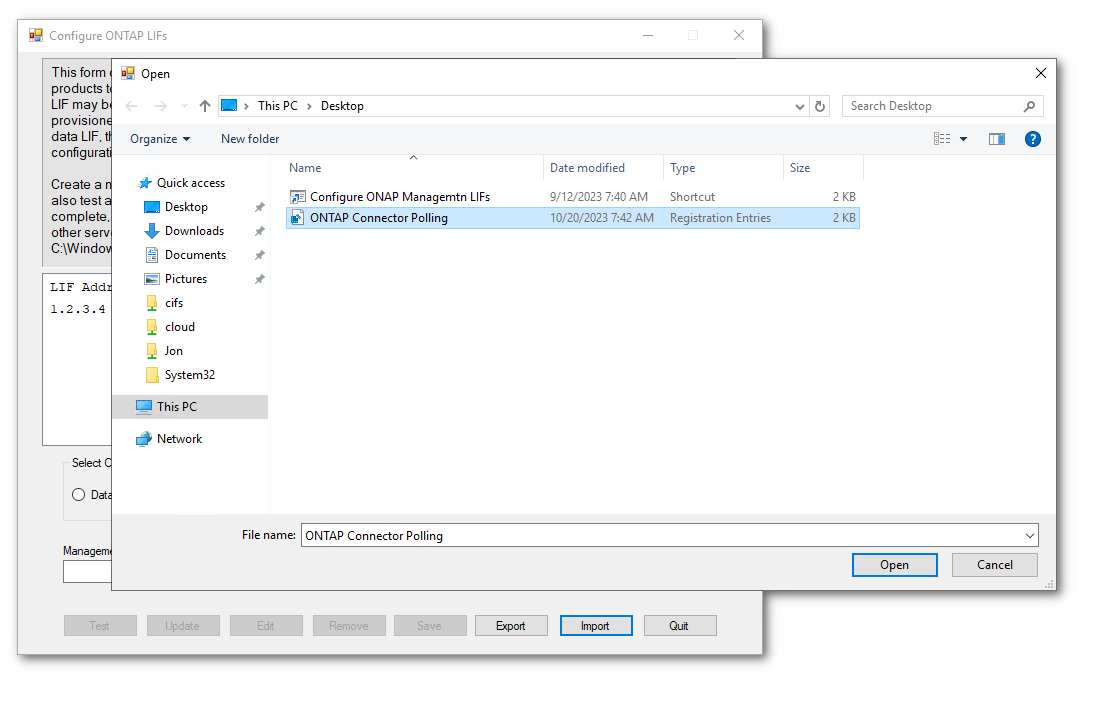
Task: Expand the File name combo box dropdown
Action: coord(1030,536)
